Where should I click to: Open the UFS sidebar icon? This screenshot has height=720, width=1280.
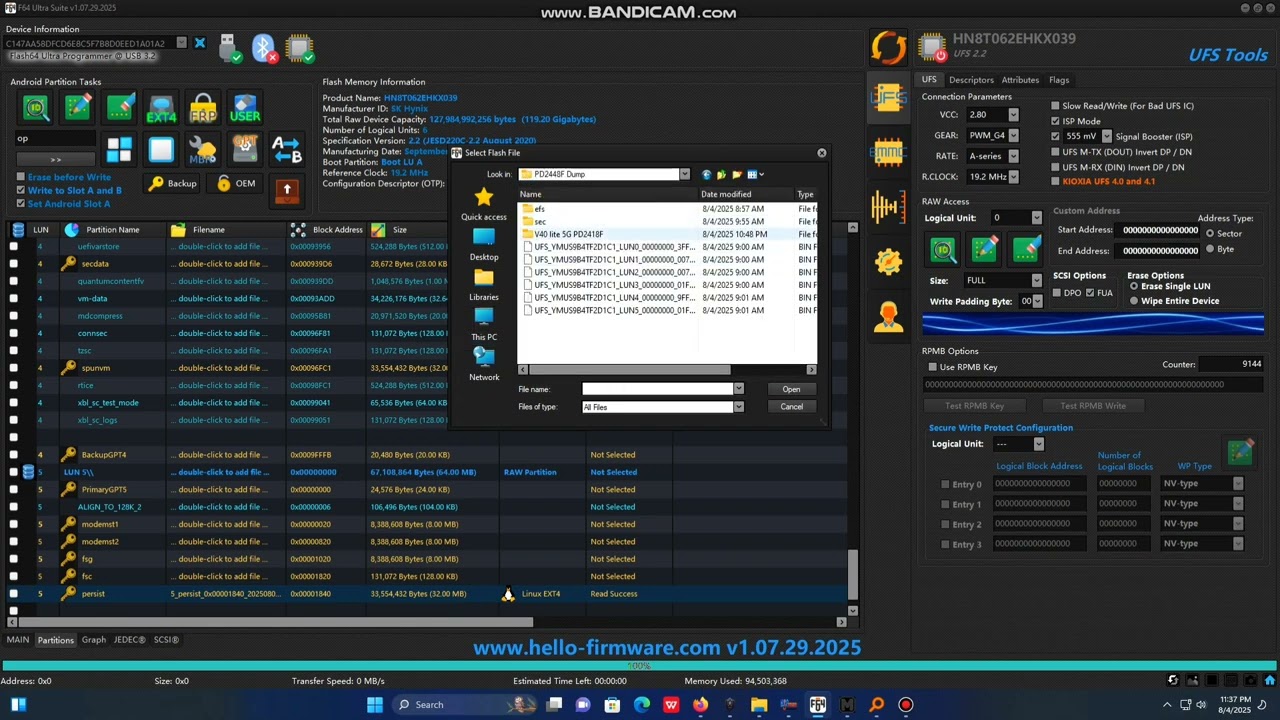pyautogui.click(x=888, y=97)
